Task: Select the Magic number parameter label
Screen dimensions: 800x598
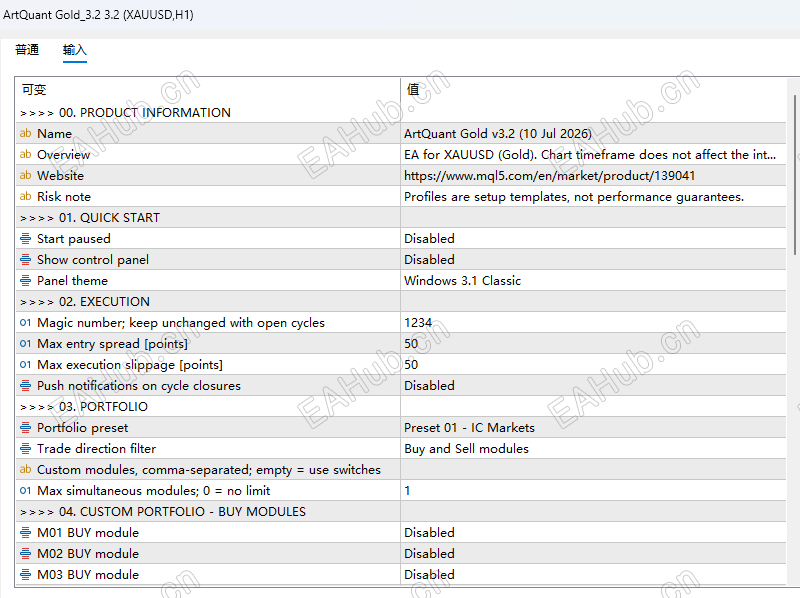Action: pos(181,322)
